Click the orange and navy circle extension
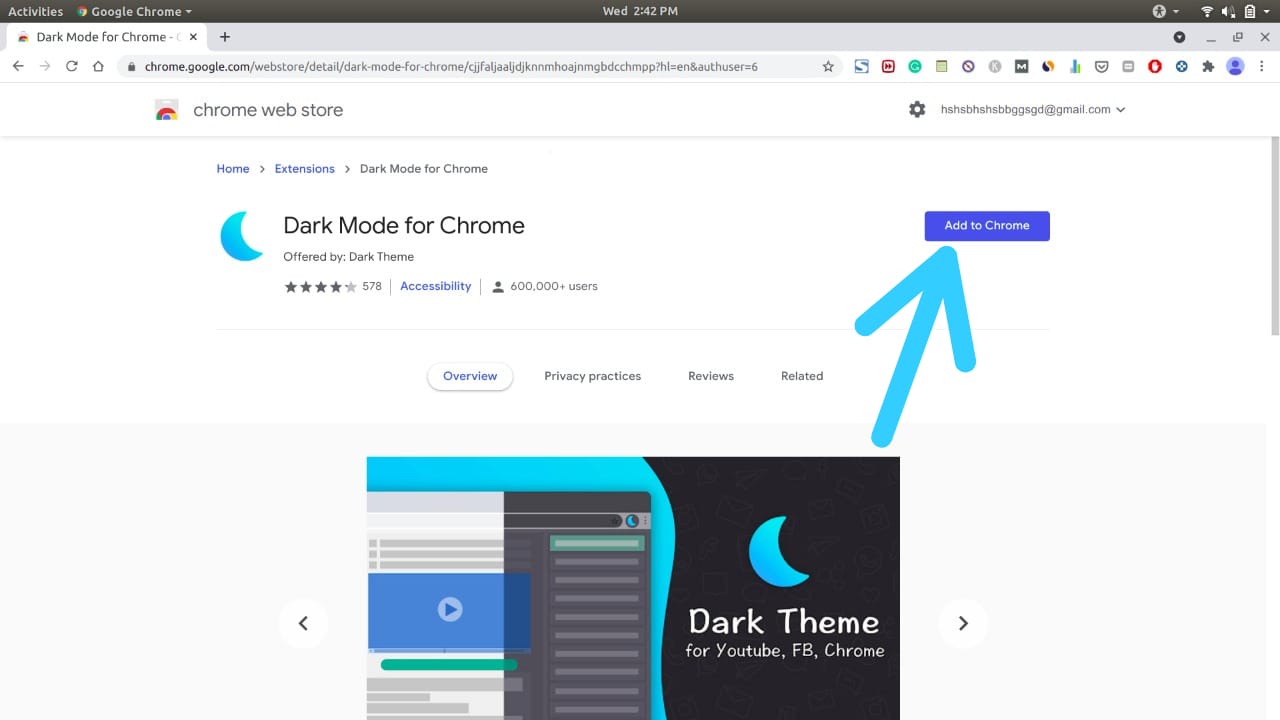The height and width of the screenshot is (720, 1280). (x=1048, y=67)
